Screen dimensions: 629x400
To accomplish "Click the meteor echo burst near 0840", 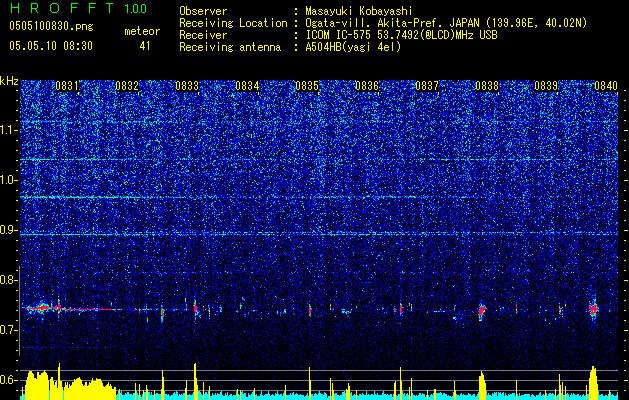I will coord(594,309).
